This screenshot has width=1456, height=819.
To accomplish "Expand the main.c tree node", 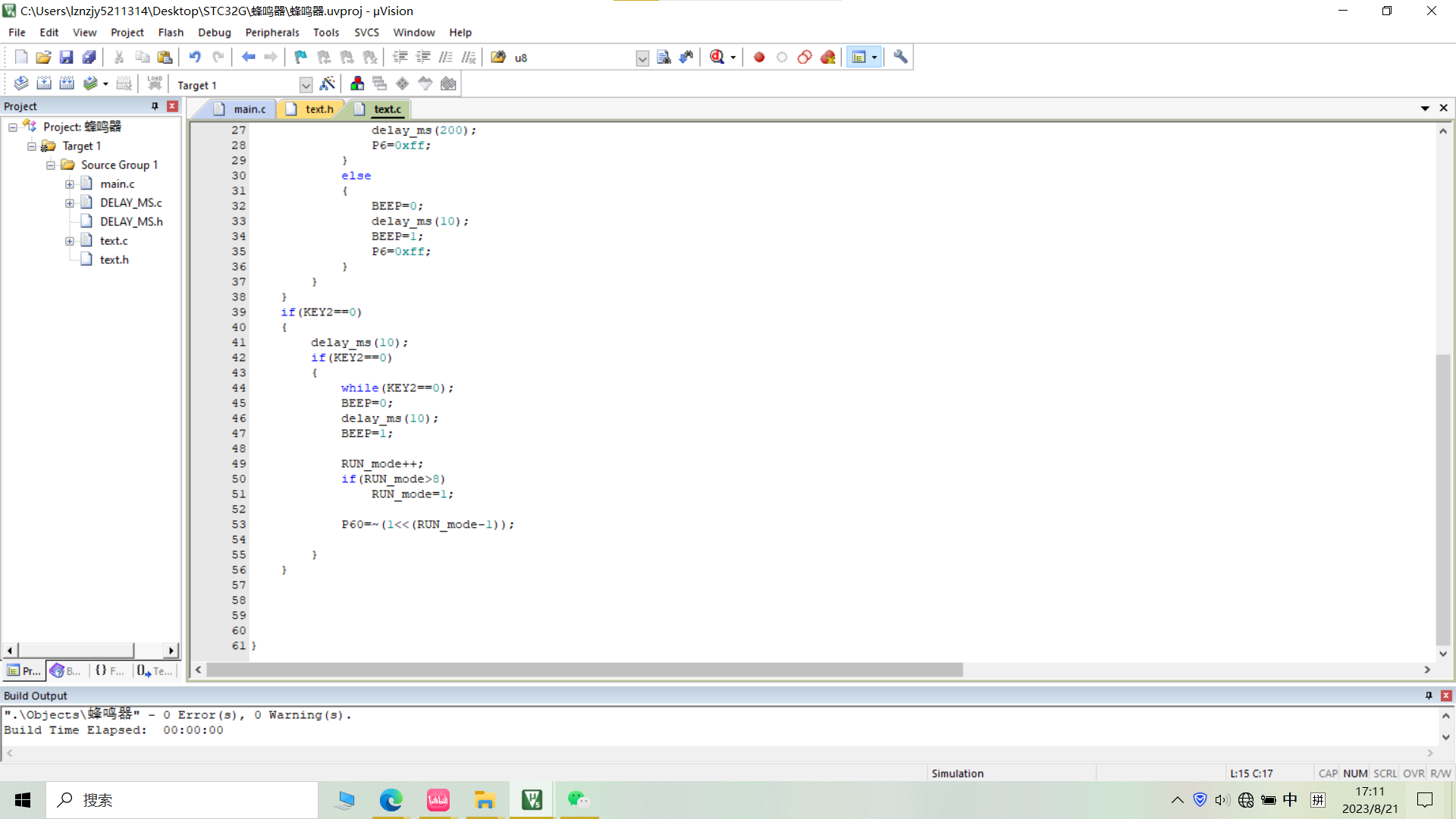I will (70, 184).
